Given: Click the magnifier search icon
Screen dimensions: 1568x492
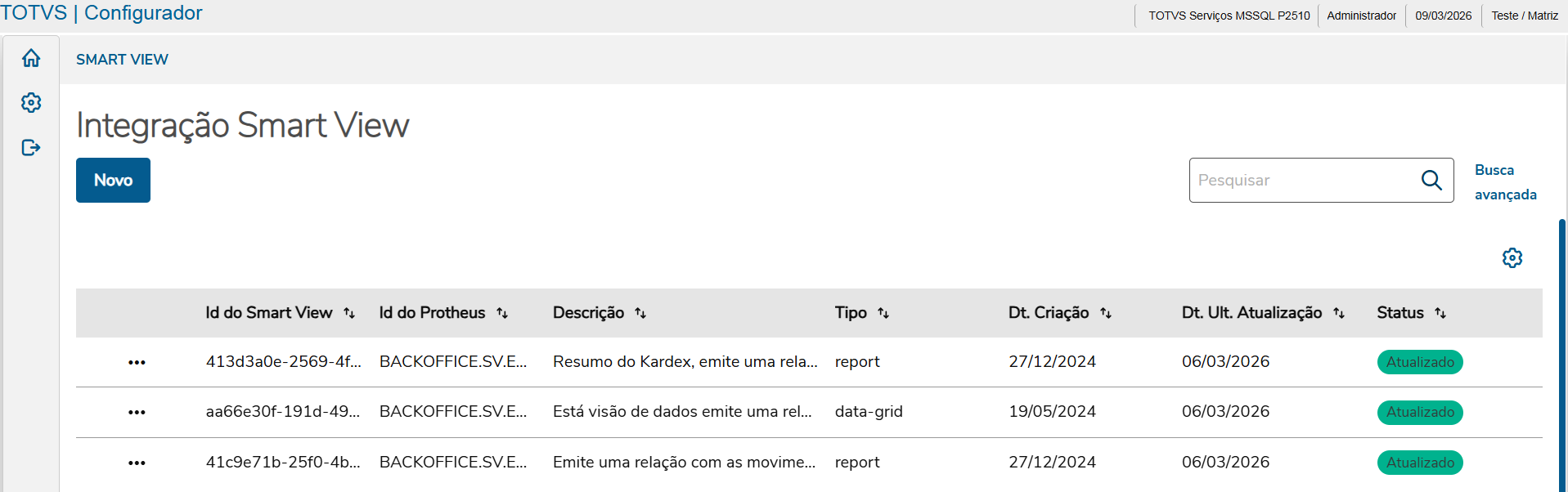Looking at the screenshot, I should pos(1431,180).
